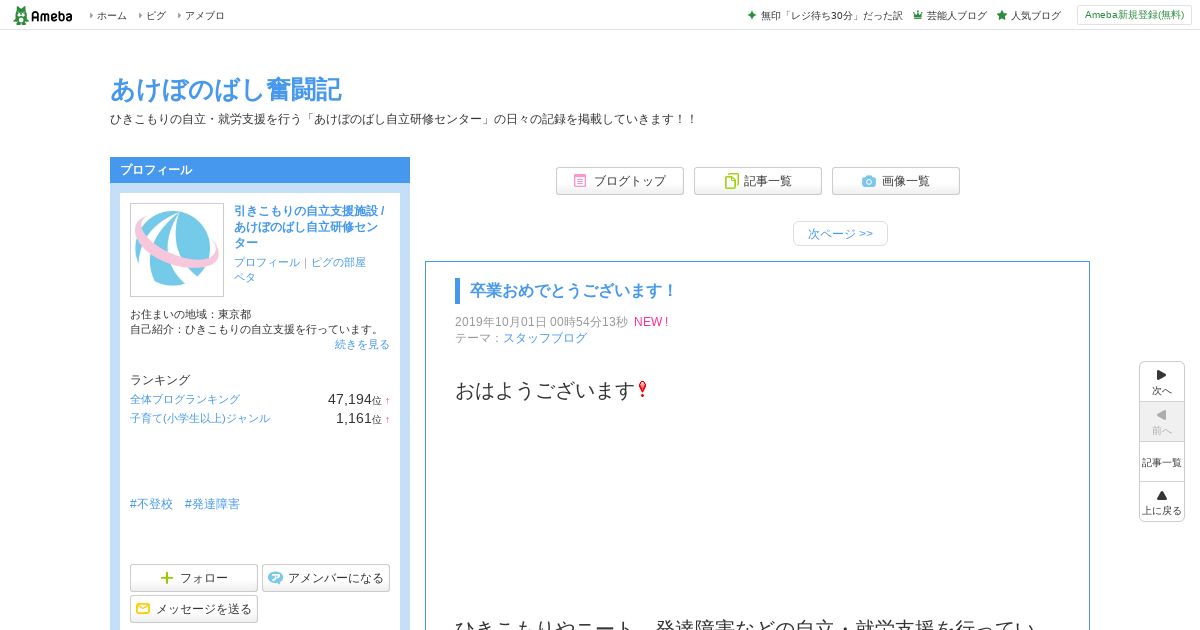Click the floating 次へ arrow button
Image resolution: width=1200 pixels, height=630 pixels.
[x=1162, y=382]
